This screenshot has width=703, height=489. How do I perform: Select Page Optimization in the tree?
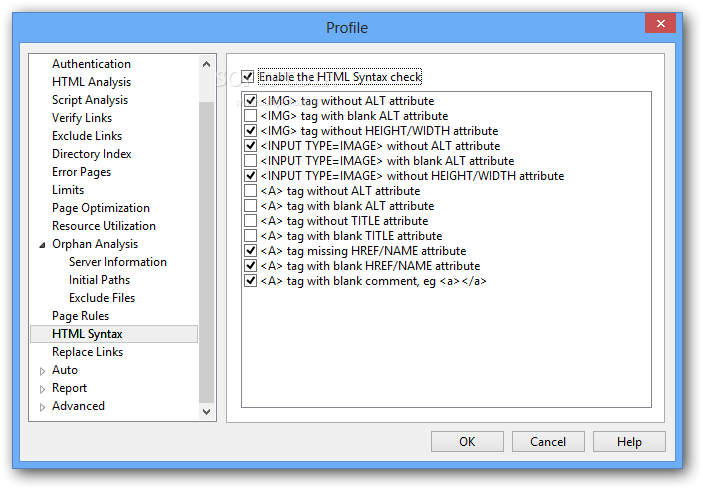[x=101, y=208]
